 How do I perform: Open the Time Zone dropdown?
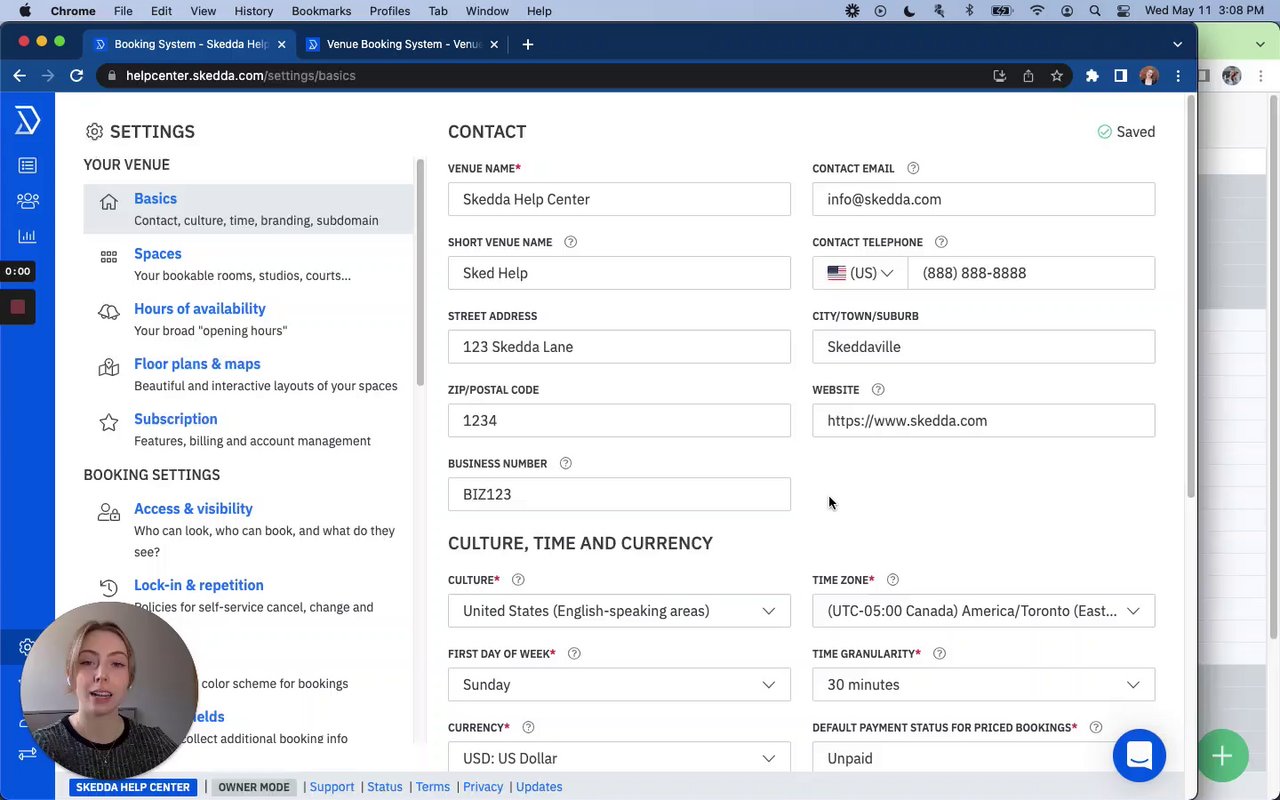(983, 611)
